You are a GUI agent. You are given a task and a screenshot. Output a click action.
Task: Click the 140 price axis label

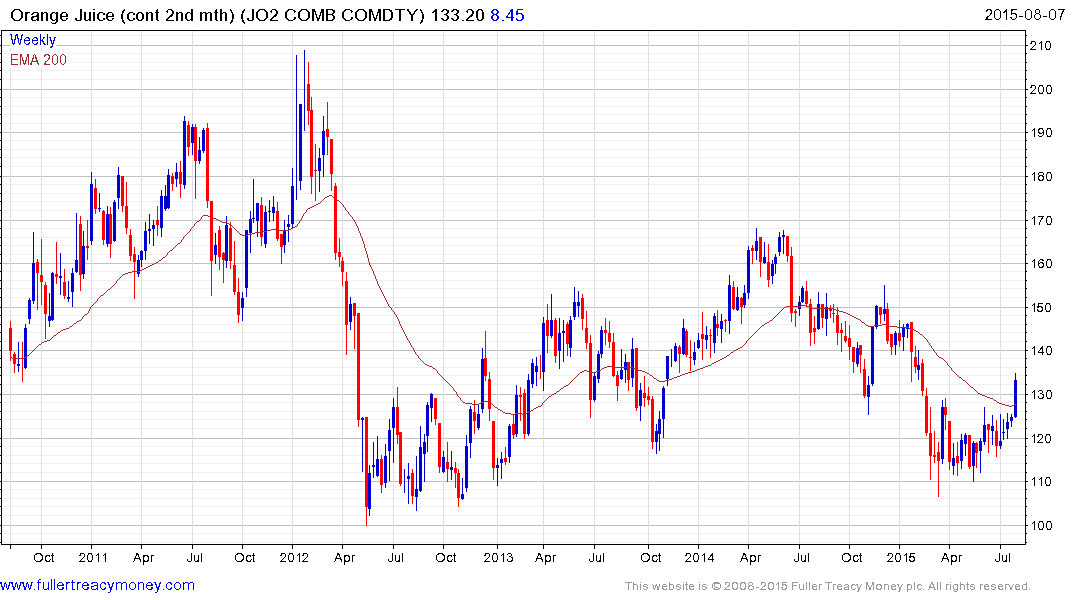coord(1041,351)
